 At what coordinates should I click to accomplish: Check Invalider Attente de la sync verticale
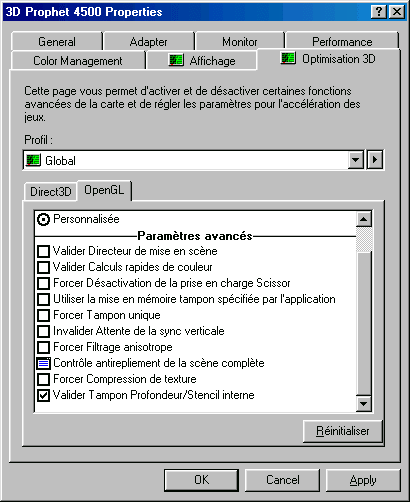coord(43,331)
